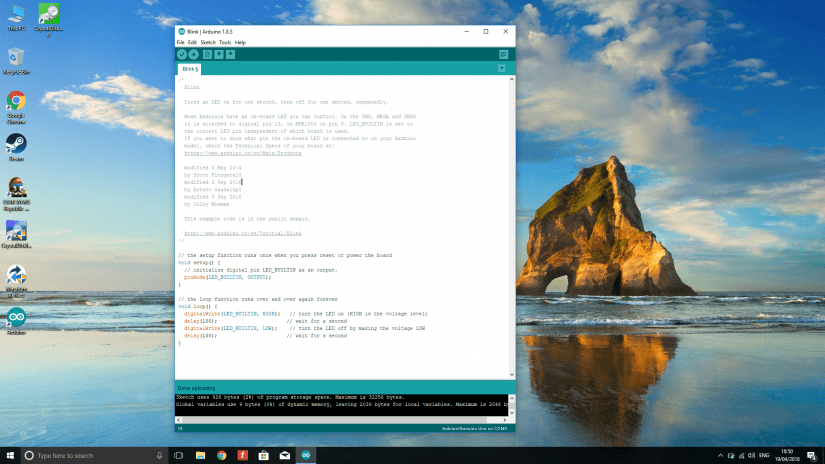Save the sketch with the down-arrow toolbar icon
The image size is (825, 464).
point(230,54)
